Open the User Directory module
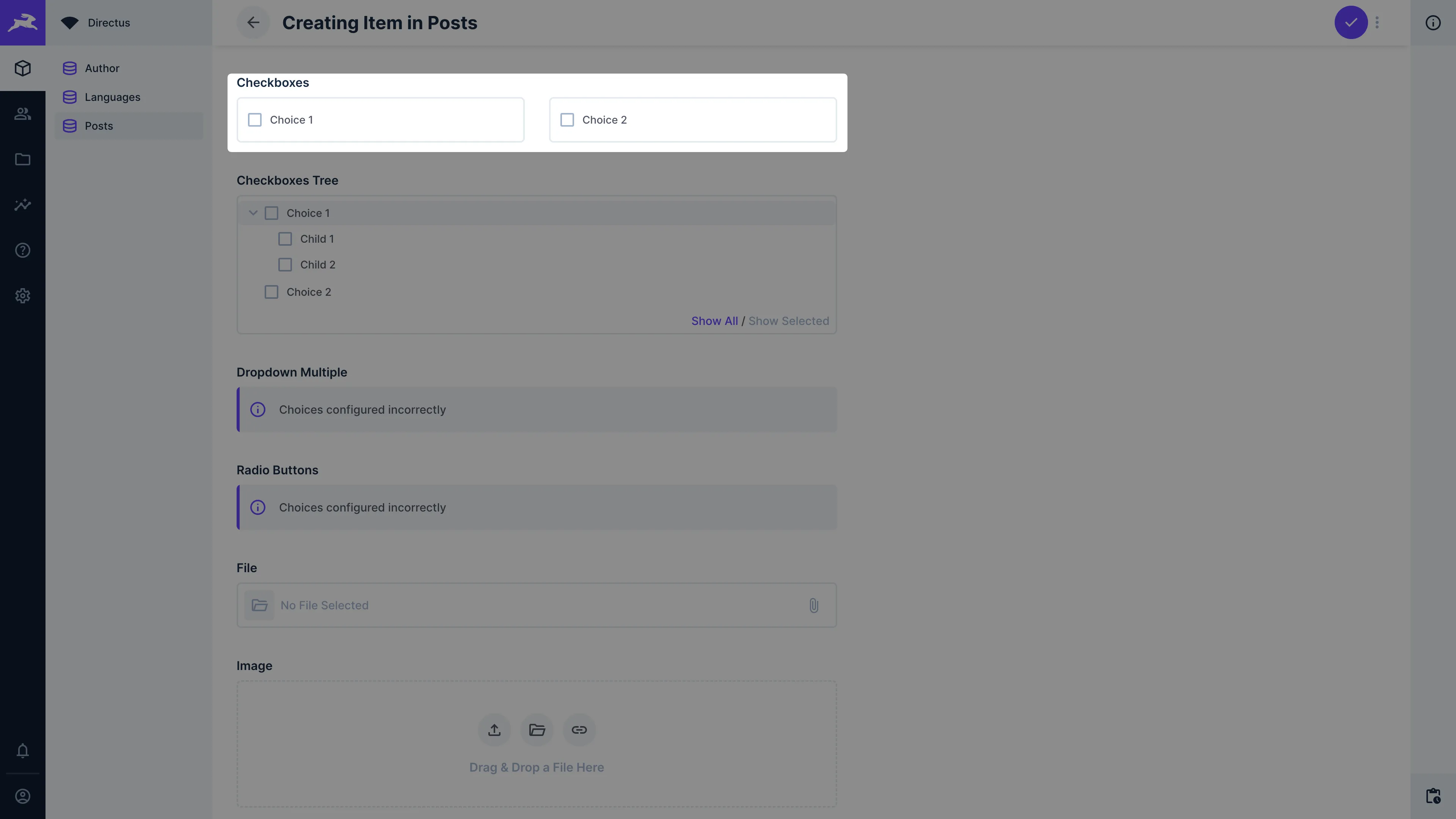 click(x=23, y=114)
